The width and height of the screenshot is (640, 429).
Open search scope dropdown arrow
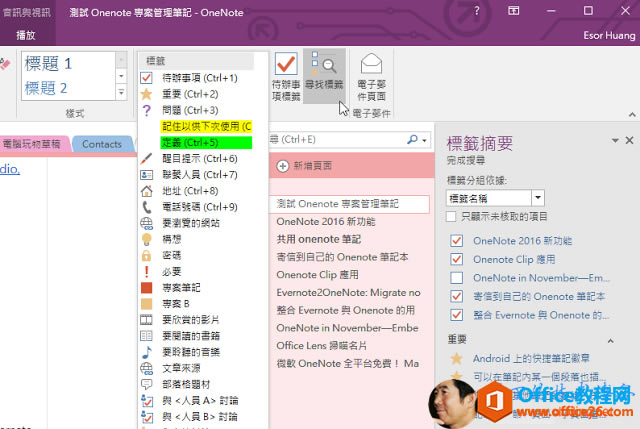(x=424, y=140)
